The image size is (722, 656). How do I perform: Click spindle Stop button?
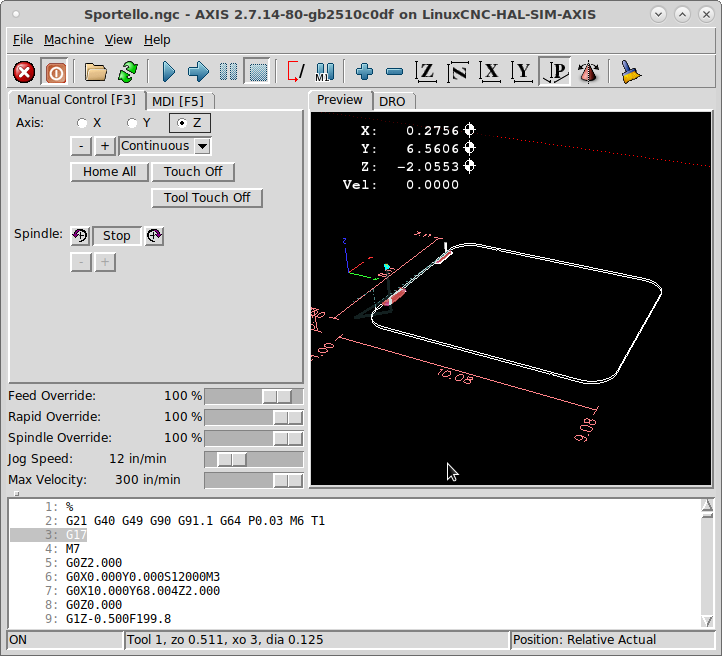(116, 236)
